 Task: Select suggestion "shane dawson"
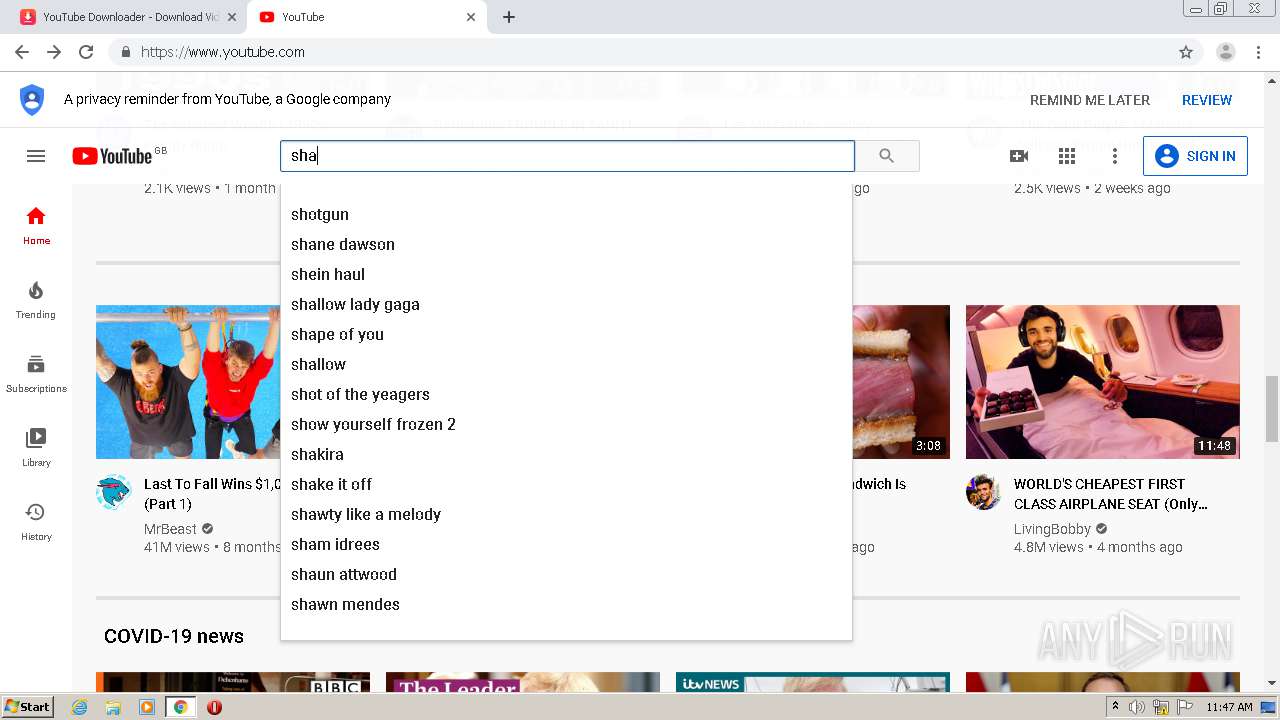566,244
